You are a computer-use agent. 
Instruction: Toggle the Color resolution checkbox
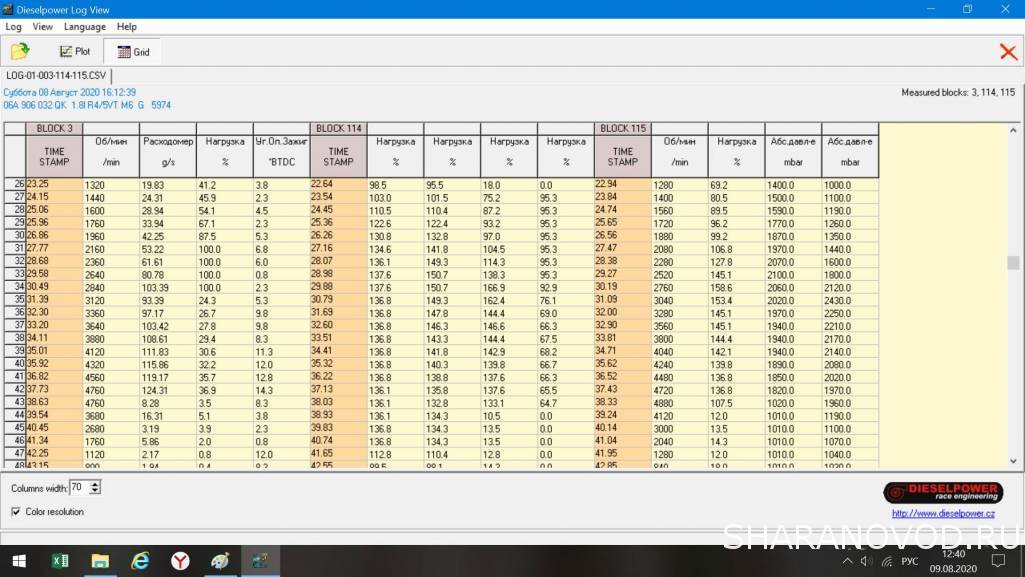pos(16,512)
